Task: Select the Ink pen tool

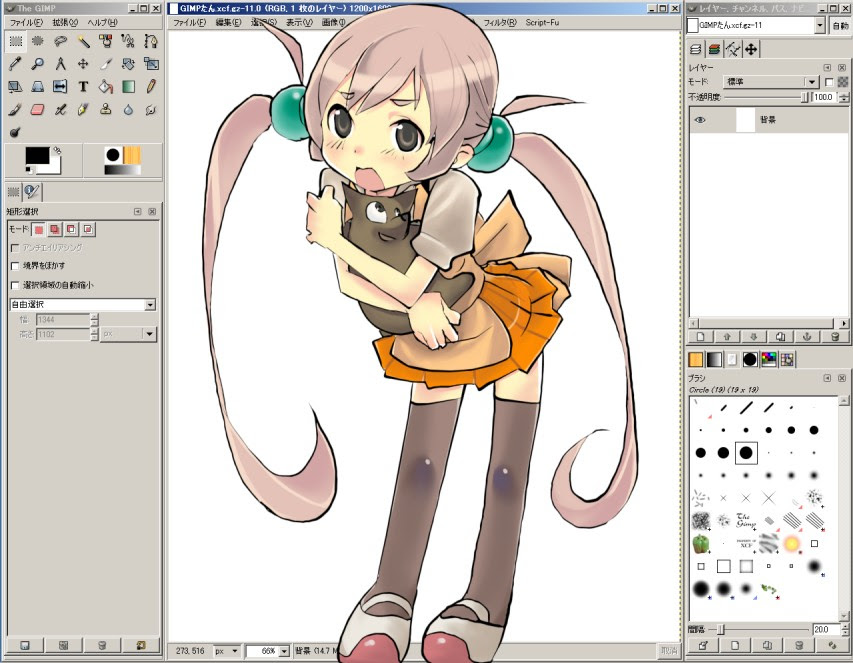Action: tap(83, 109)
